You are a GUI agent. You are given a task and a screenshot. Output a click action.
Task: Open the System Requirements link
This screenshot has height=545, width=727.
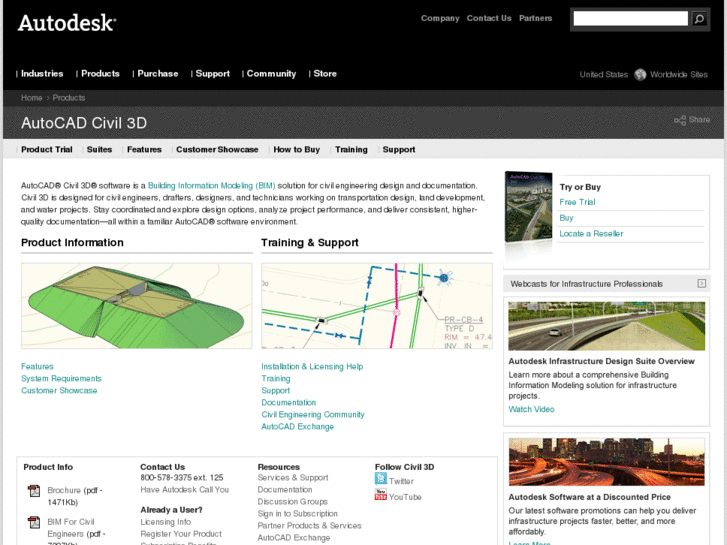pyautogui.click(x=61, y=378)
